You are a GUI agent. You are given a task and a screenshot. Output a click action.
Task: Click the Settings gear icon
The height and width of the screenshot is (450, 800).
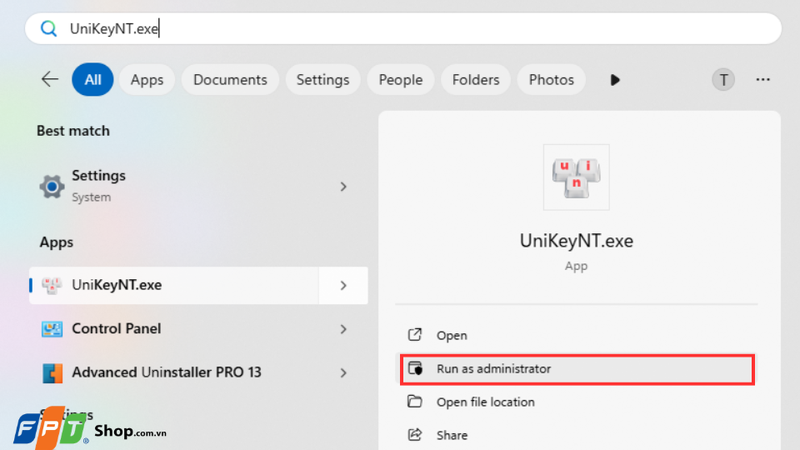[x=52, y=187]
